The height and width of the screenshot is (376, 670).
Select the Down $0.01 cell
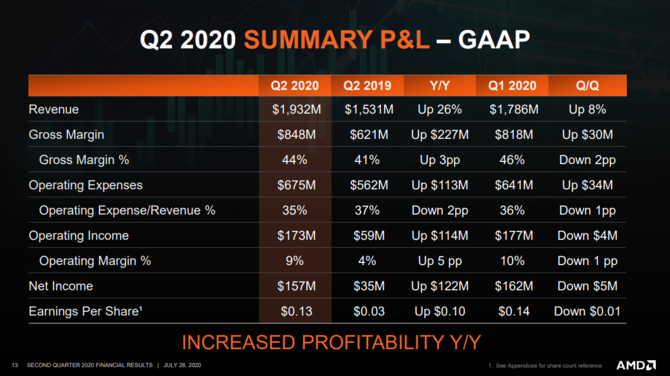(x=587, y=311)
